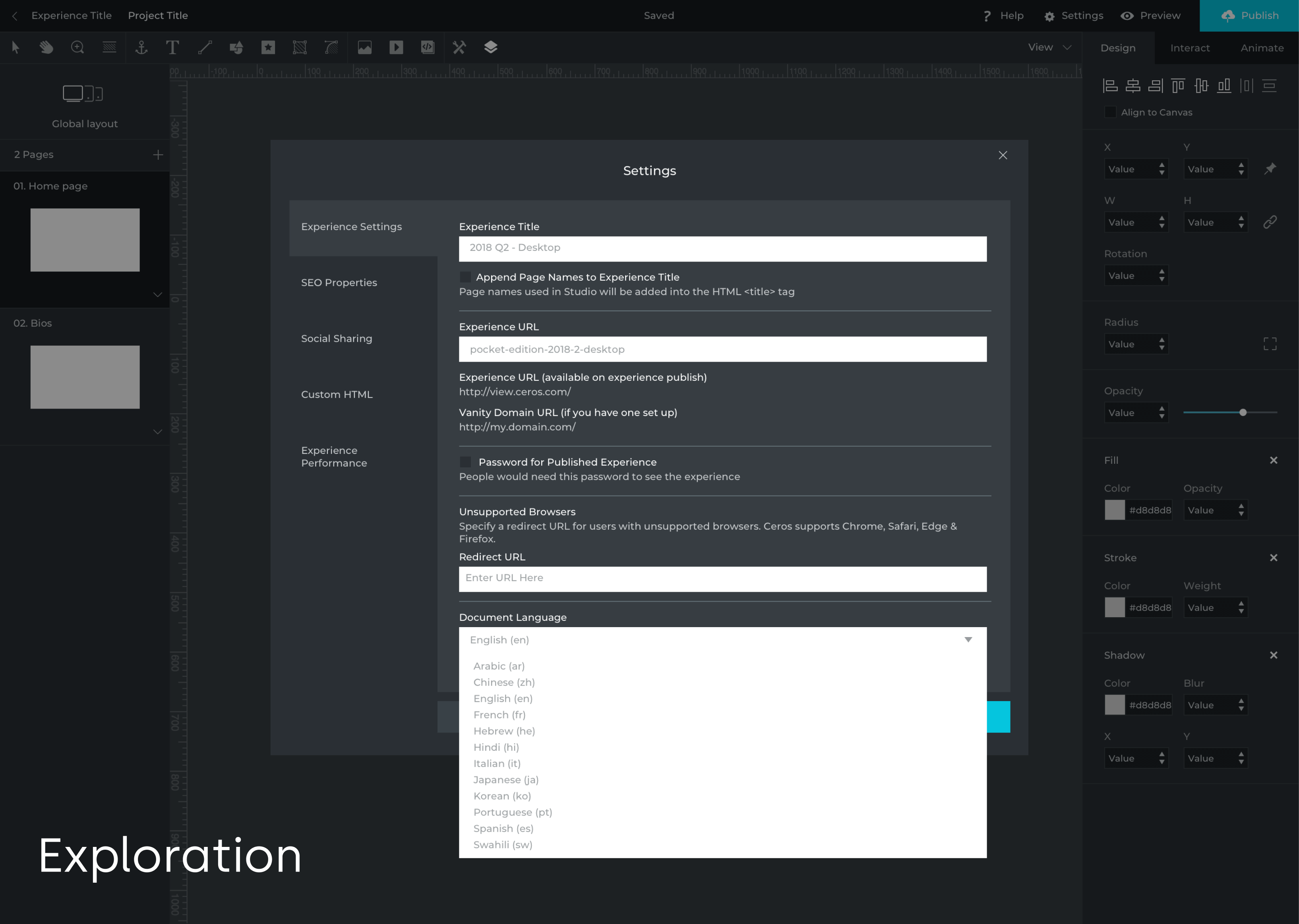
Task: Open Global layout panel
Action: 85,107
